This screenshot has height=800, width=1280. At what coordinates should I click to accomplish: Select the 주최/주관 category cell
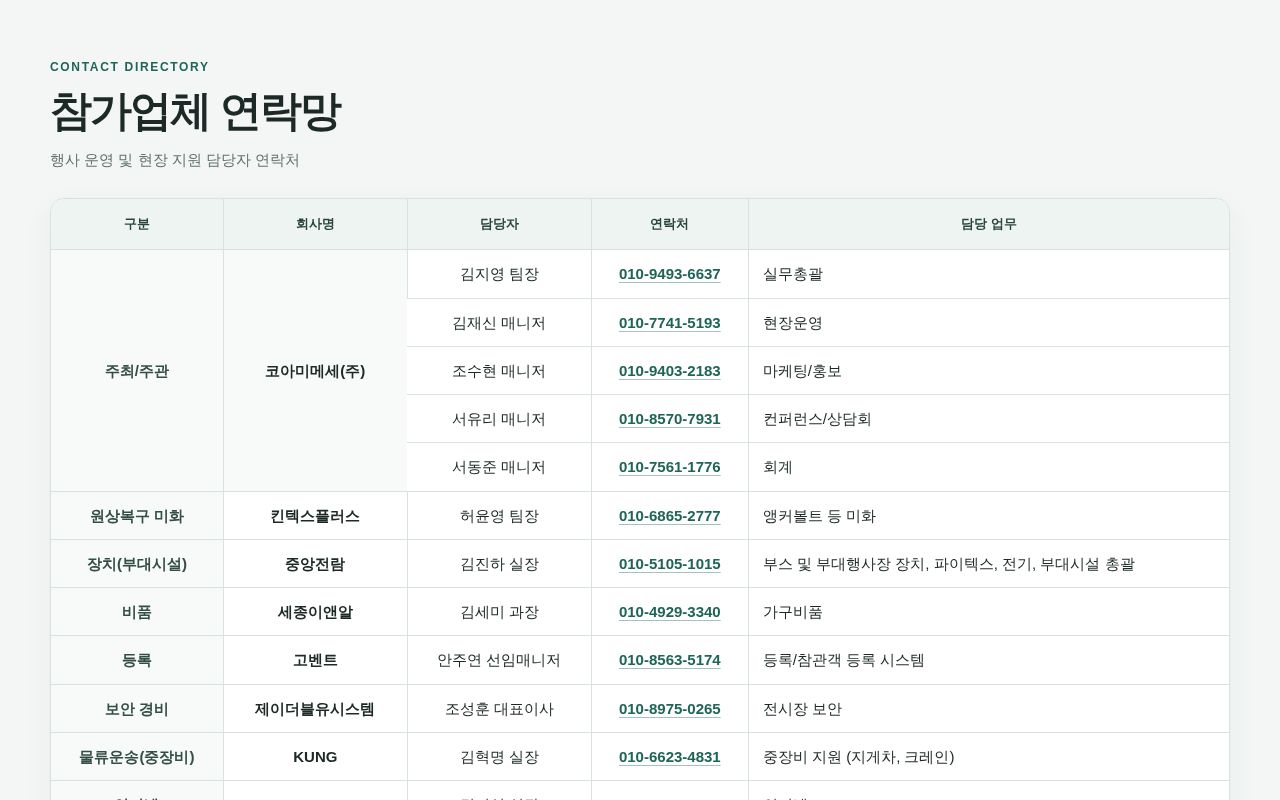137,371
